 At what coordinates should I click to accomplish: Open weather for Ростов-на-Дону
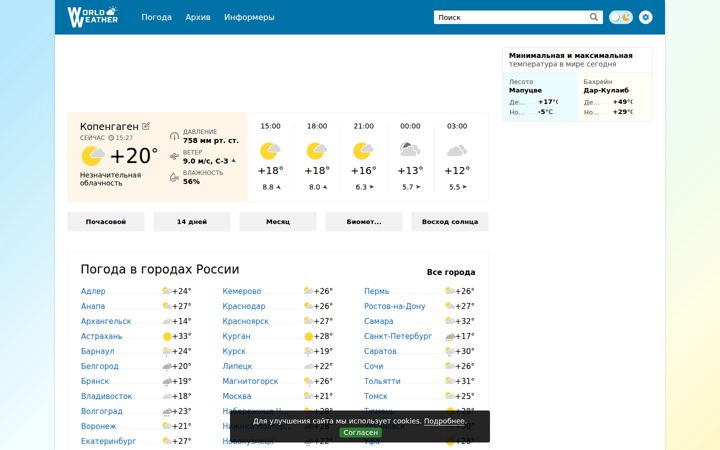point(395,306)
